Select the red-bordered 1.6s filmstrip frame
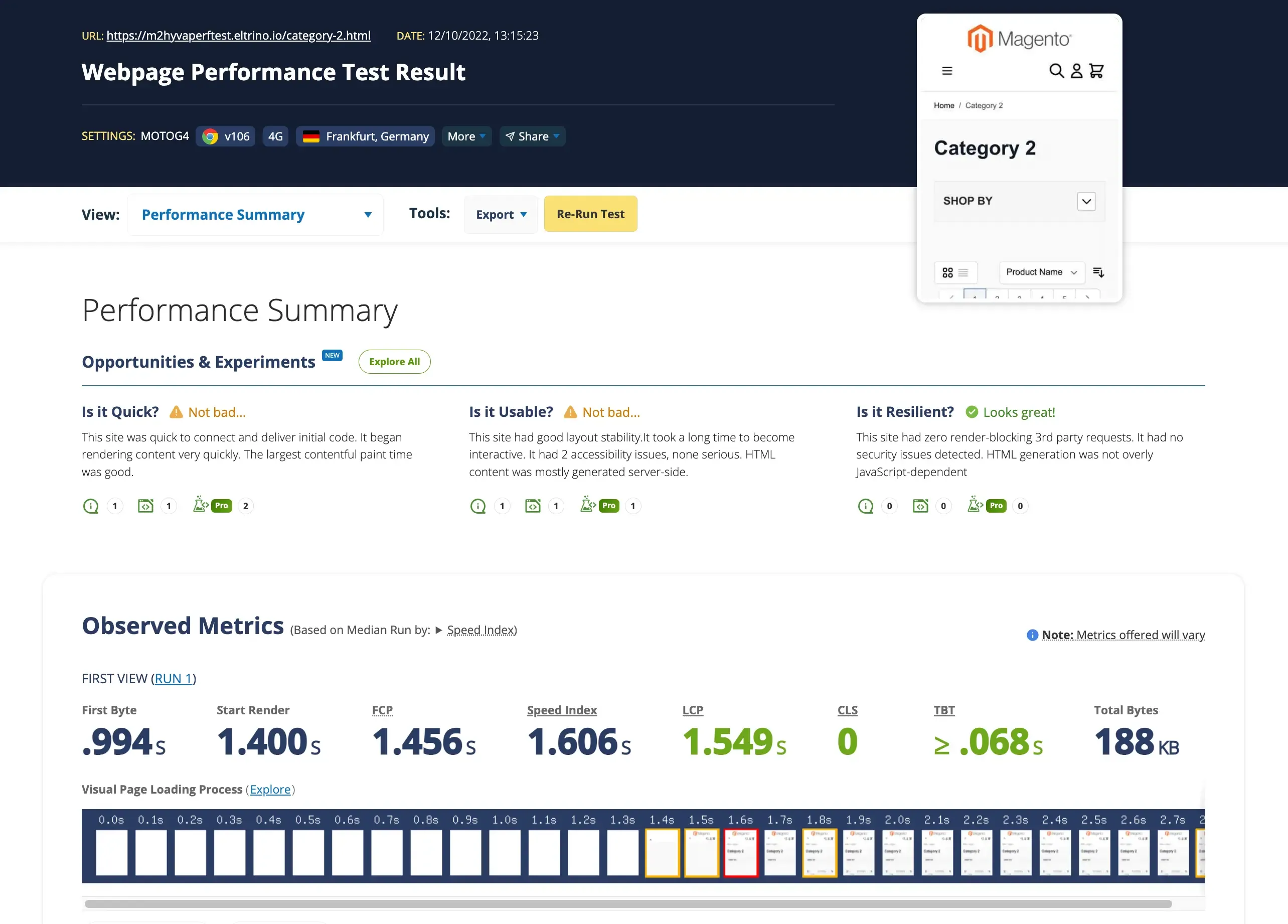 tap(740, 852)
